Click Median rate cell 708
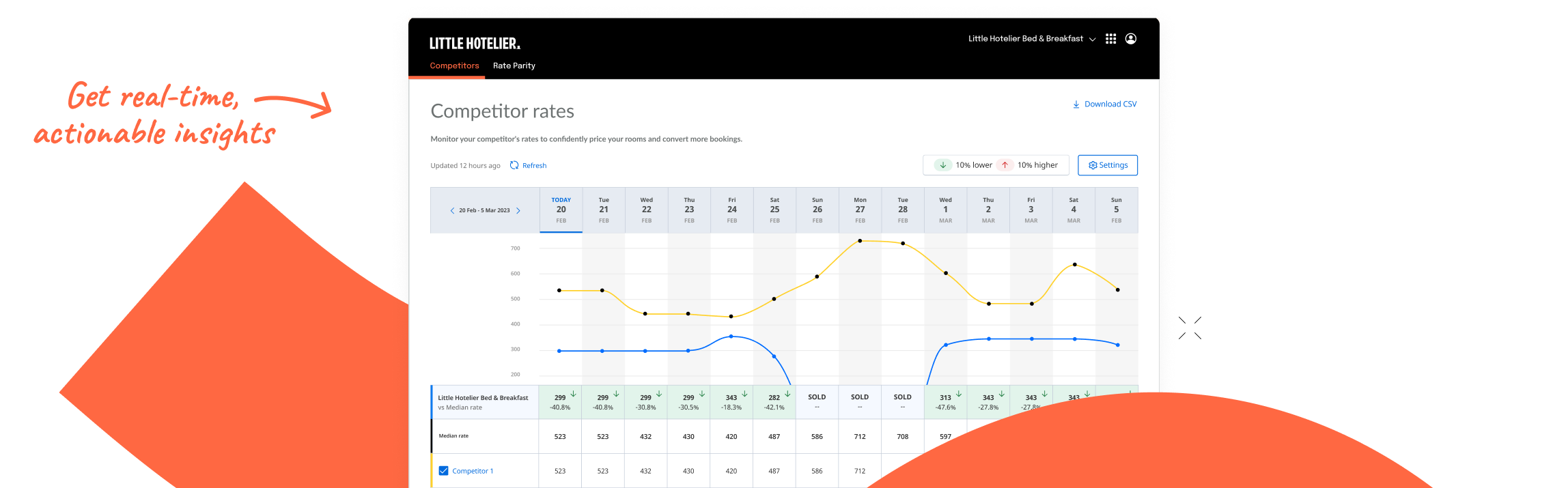 click(x=903, y=437)
